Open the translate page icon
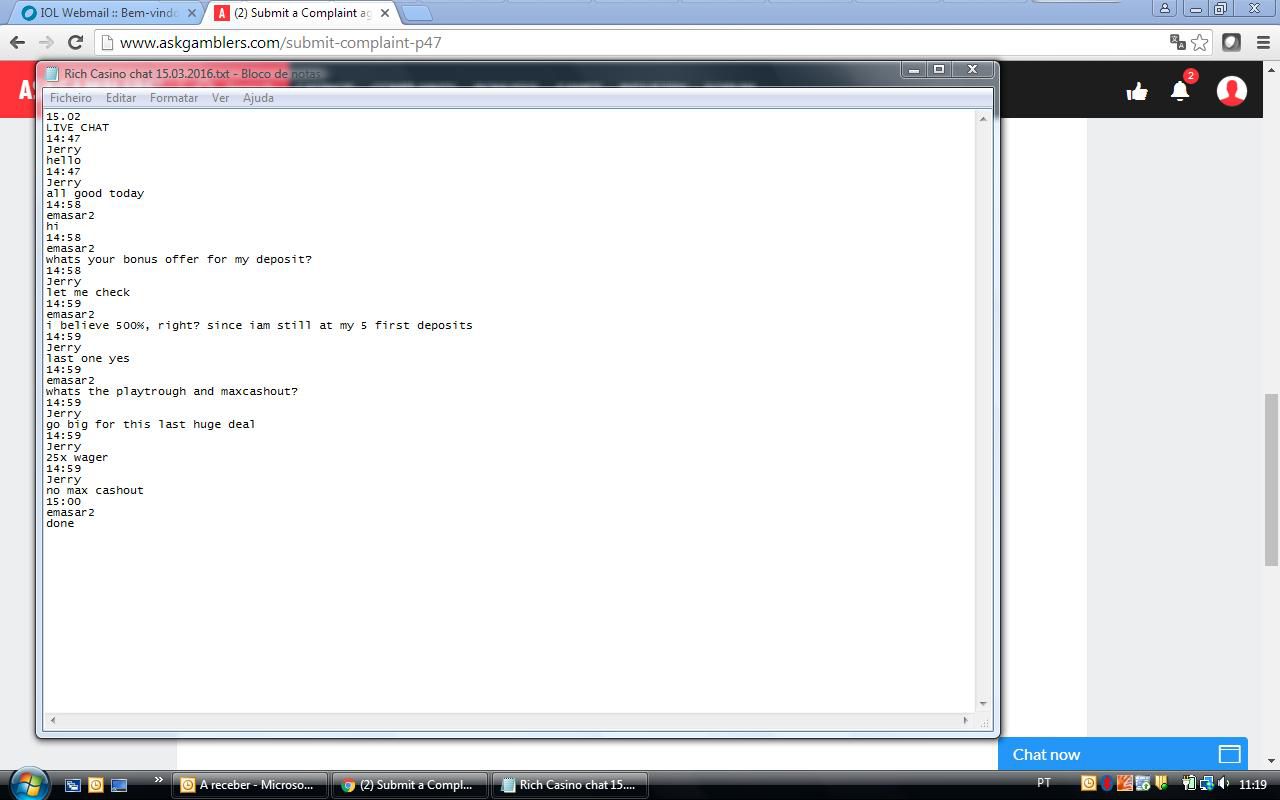Viewport: 1280px width, 800px height. click(x=1178, y=42)
